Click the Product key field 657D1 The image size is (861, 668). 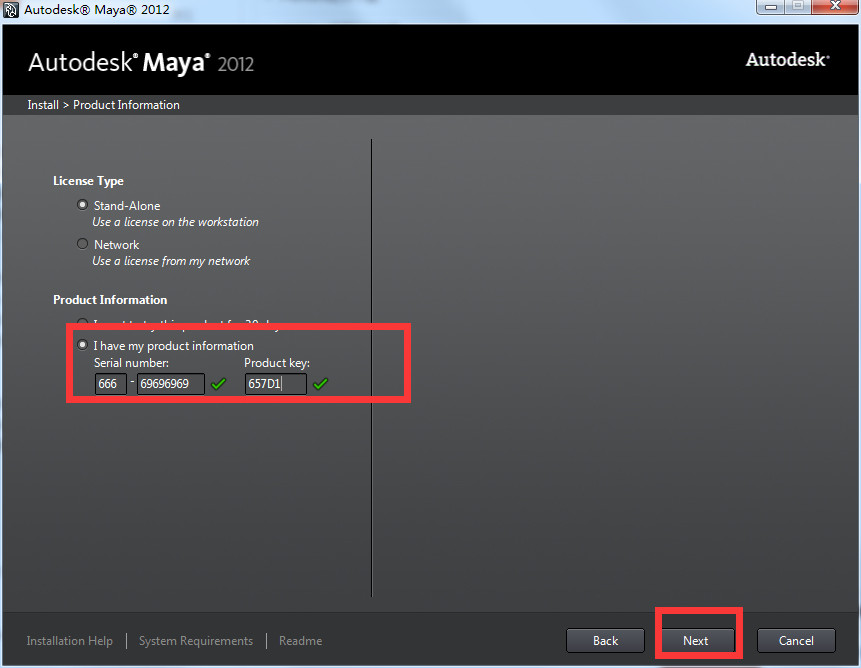coord(276,384)
